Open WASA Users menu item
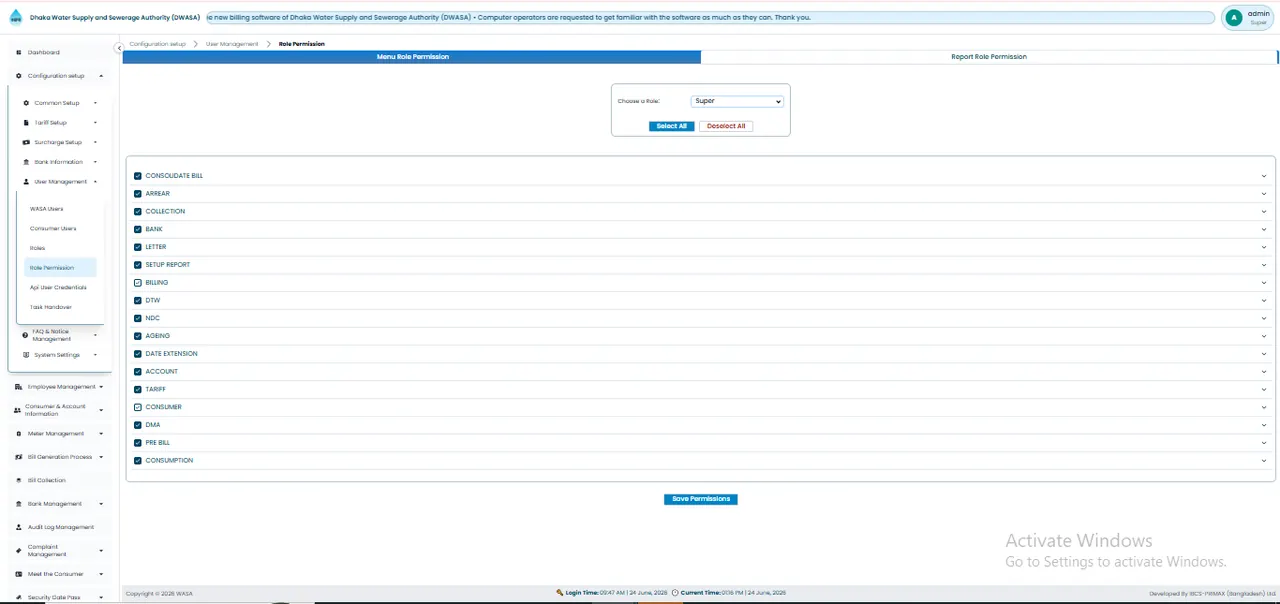This screenshot has height=604, width=1280. [x=46, y=209]
